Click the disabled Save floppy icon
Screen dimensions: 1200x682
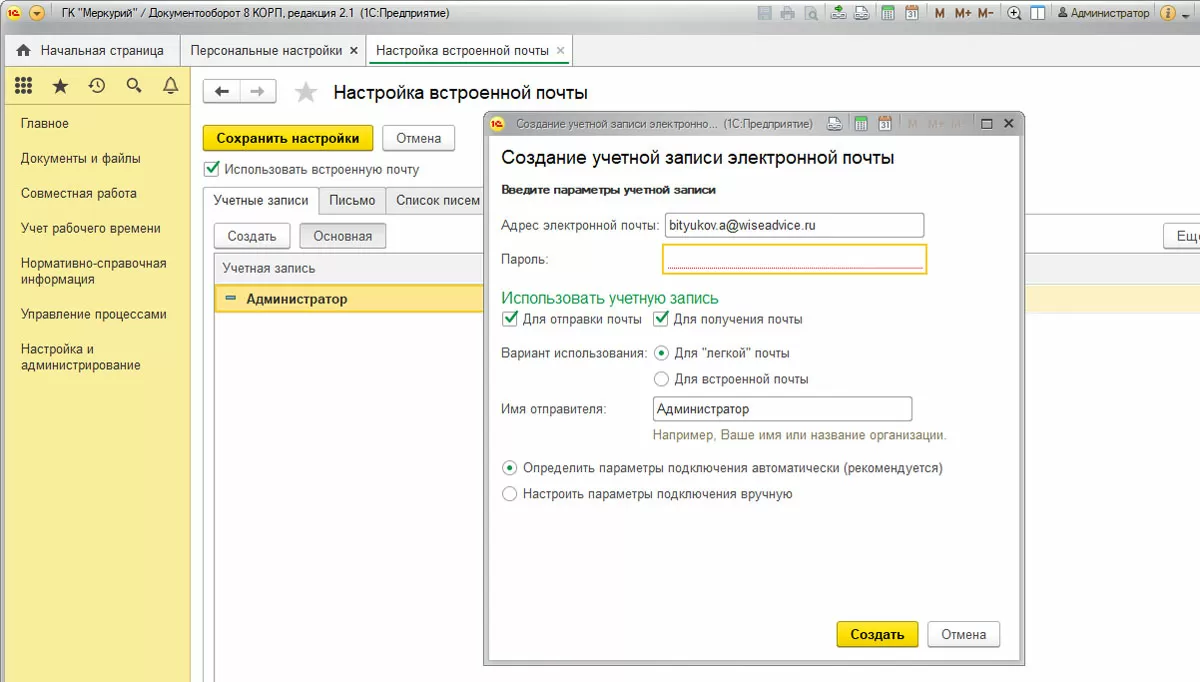(x=765, y=14)
